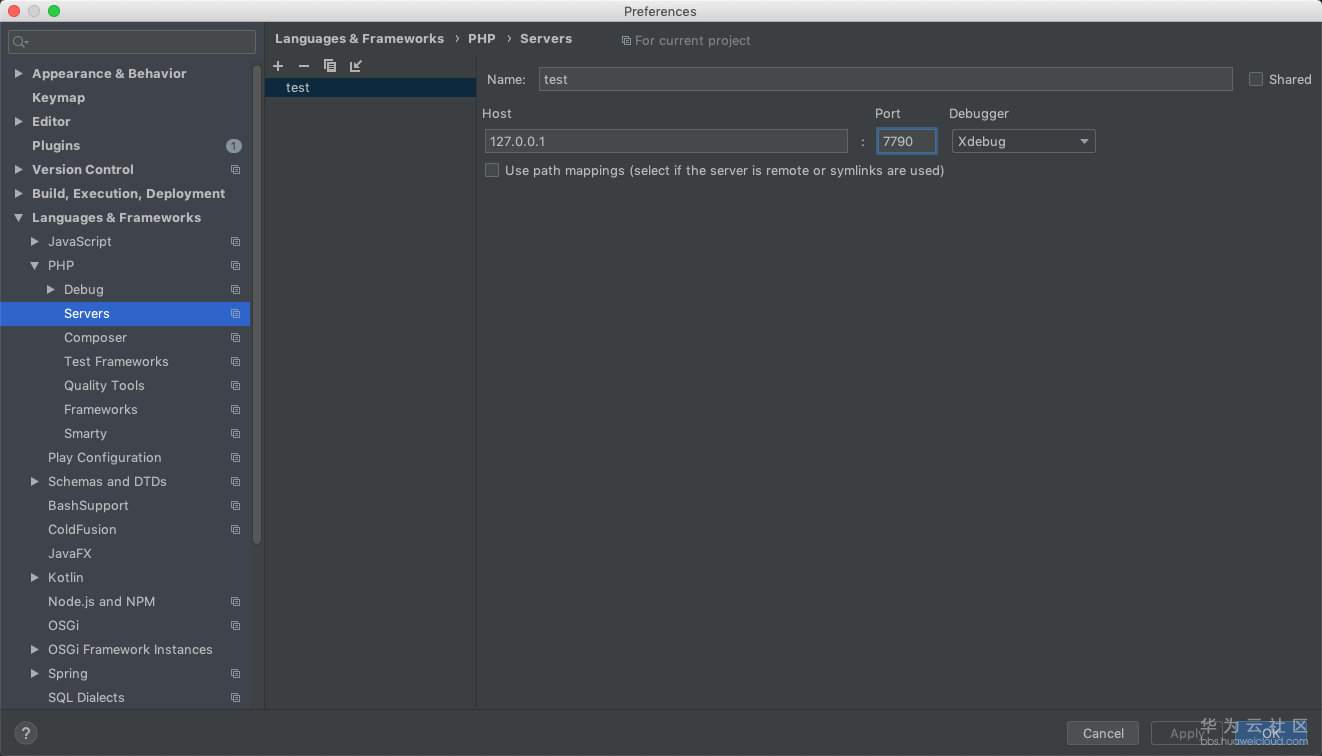Click the project-level icon beside BashSupport
Viewport: 1322px width, 756px height.
click(235, 506)
